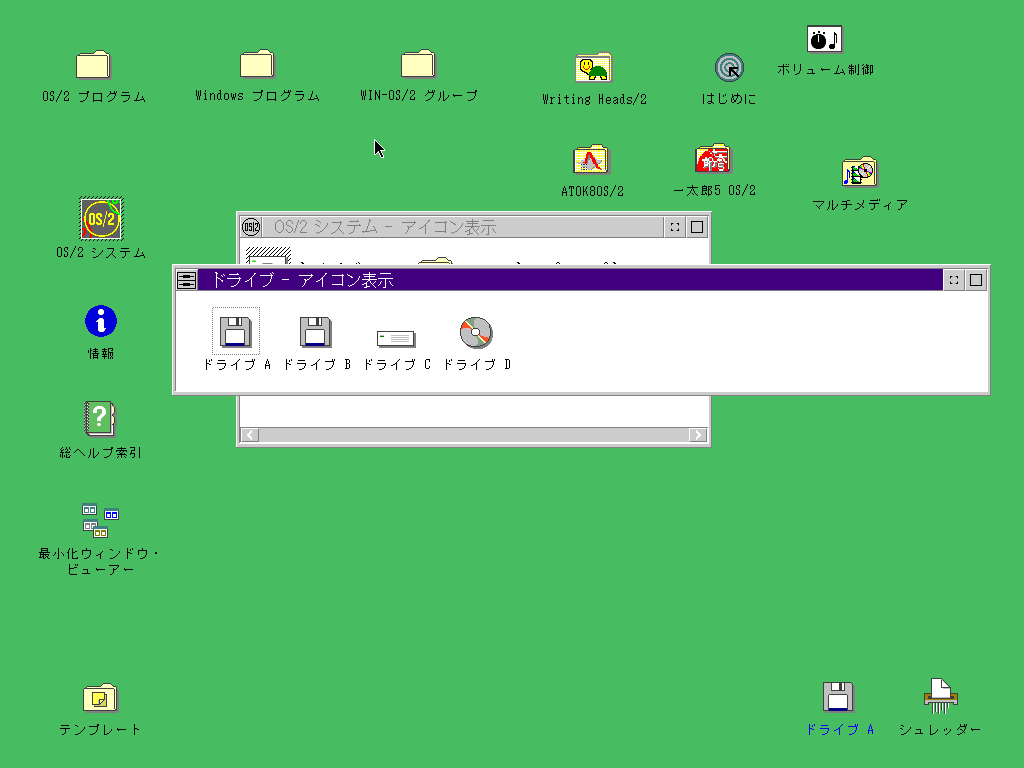
Task: Open the マルチメディア folder icon
Action: click(859, 173)
